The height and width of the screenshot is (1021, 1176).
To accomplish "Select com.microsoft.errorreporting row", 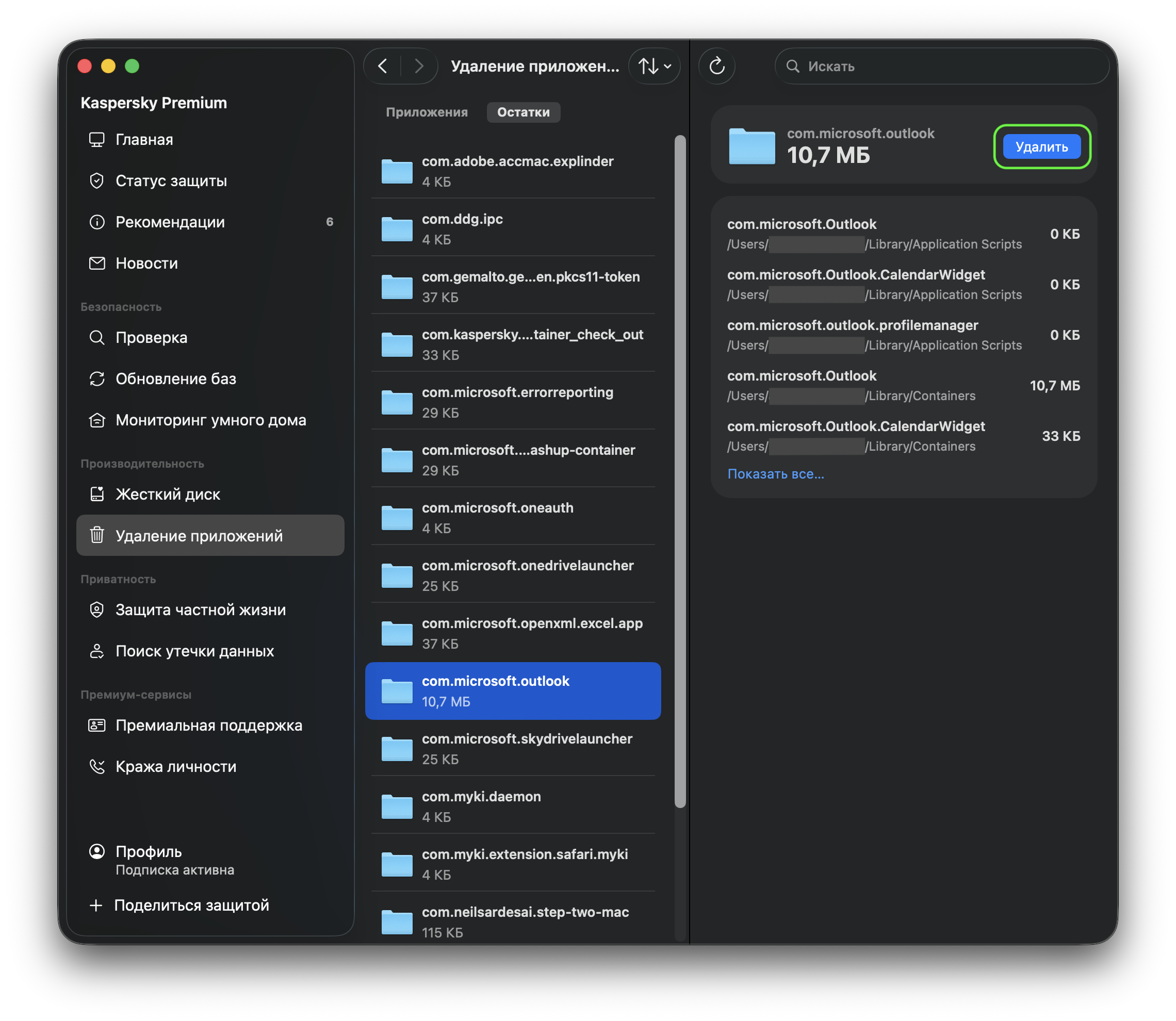I will pos(513,402).
